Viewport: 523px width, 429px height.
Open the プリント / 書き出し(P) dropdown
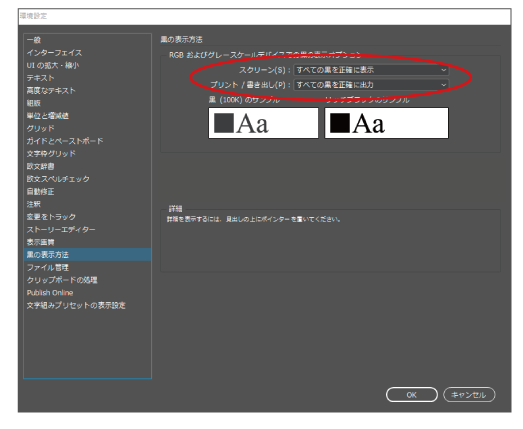click(371, 85)
